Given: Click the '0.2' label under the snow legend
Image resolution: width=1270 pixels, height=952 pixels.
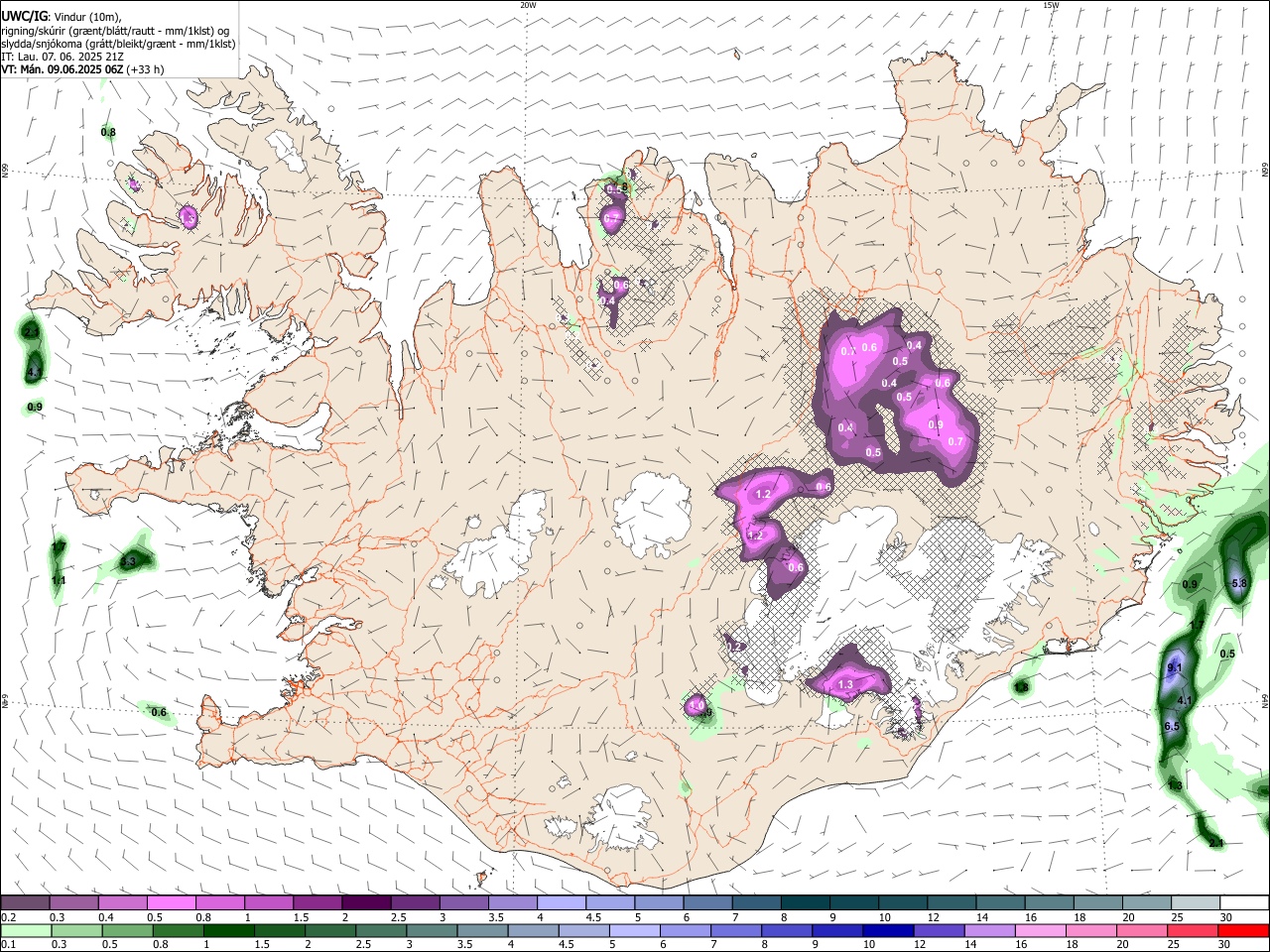Looking at the screenshot, I should (8, 917).
